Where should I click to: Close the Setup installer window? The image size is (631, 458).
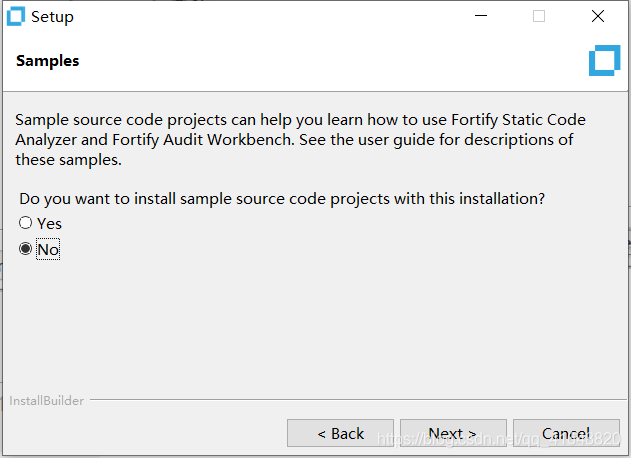pos(597,16)
